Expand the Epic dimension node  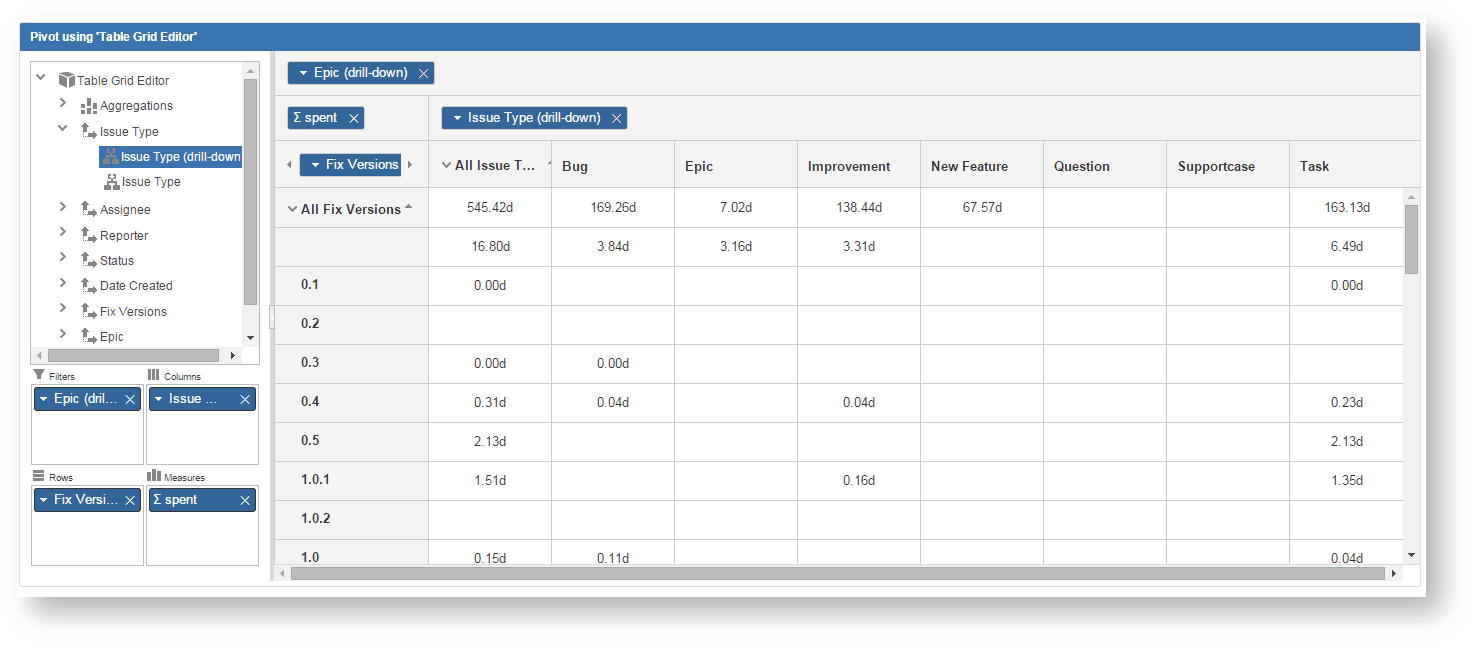pos(63,334)
